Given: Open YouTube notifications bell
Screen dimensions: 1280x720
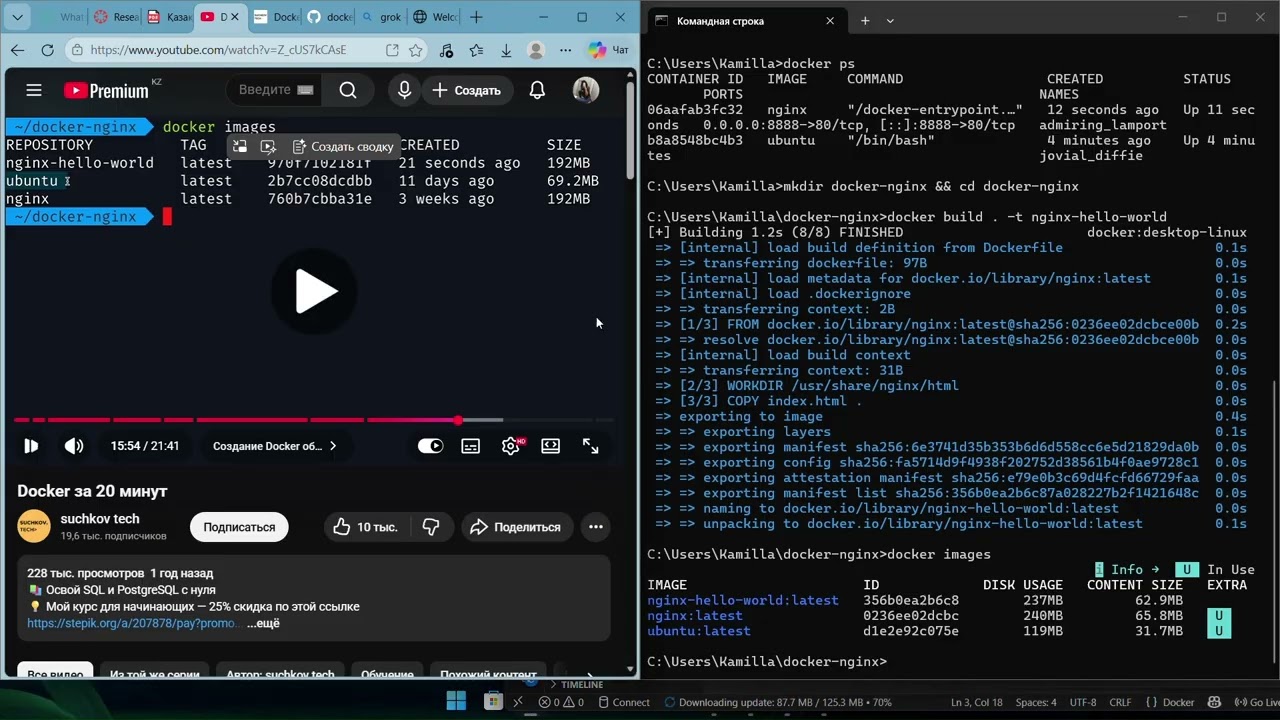Looking at the screenshot, I should coord(537,90).
